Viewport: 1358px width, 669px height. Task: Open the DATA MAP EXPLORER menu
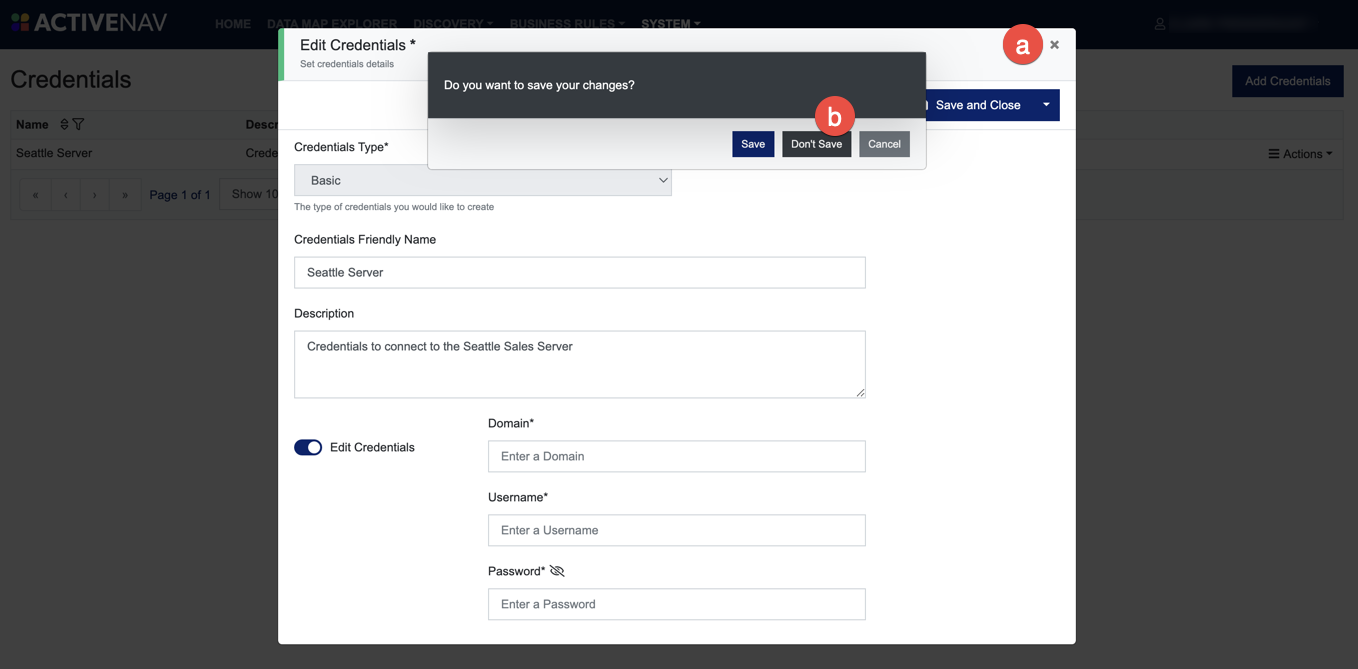point(333,23)
